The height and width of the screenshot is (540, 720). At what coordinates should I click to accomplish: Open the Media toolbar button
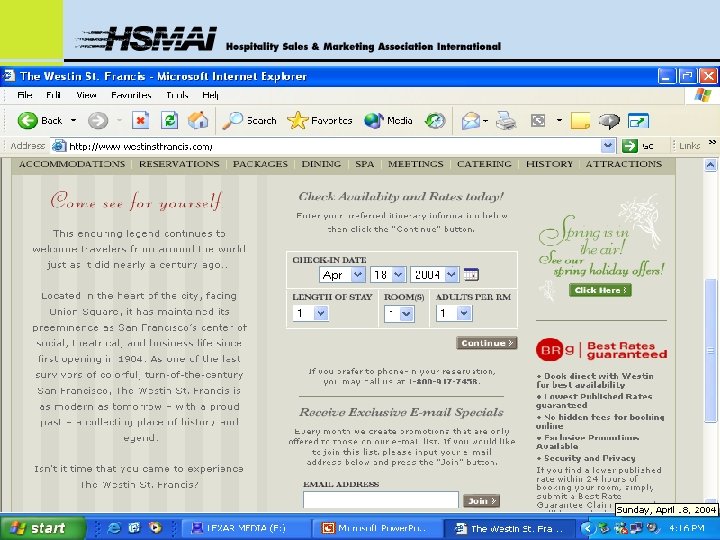click(x=388, y=121)
